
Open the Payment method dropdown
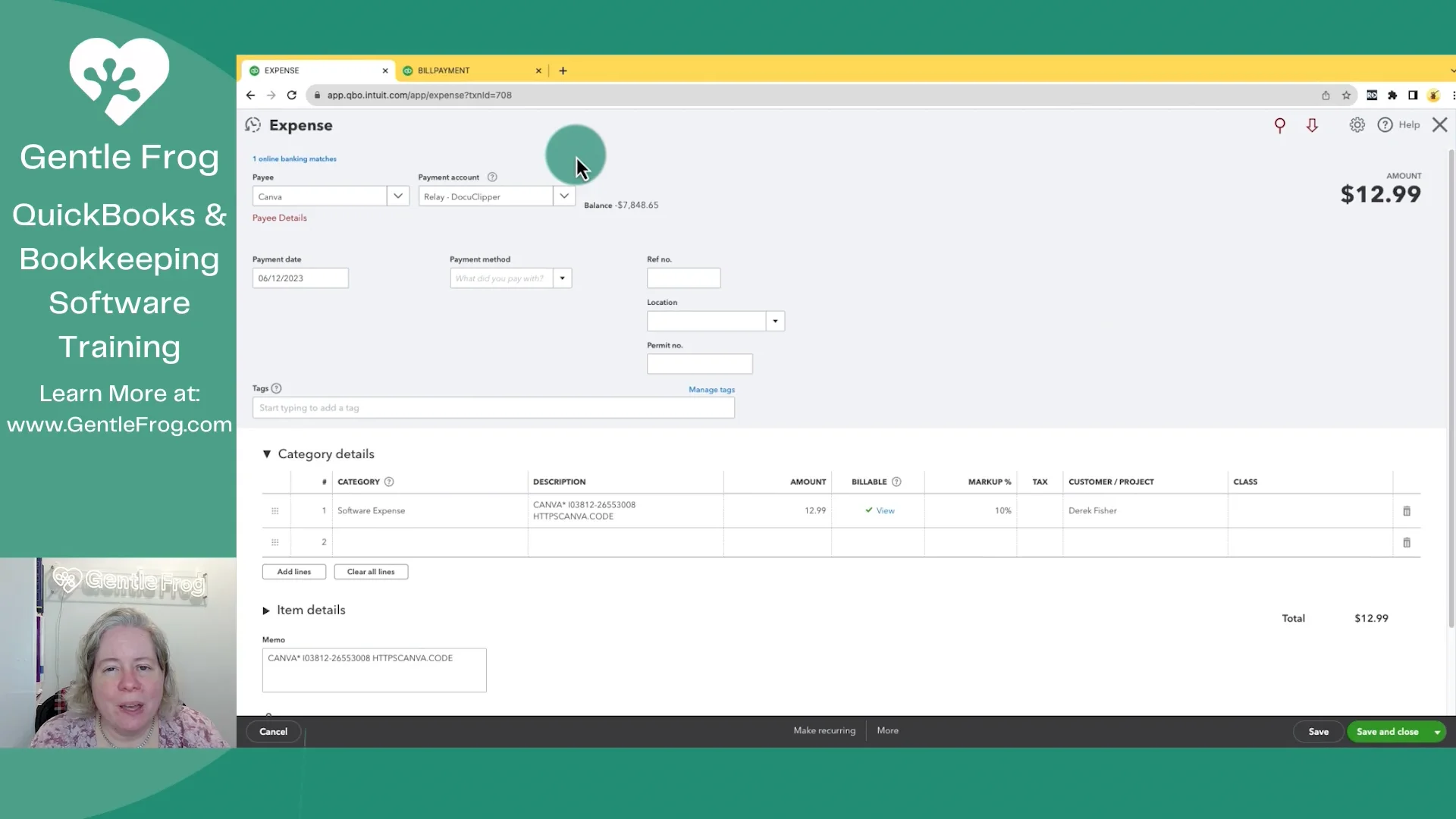[x=562, y=278]
